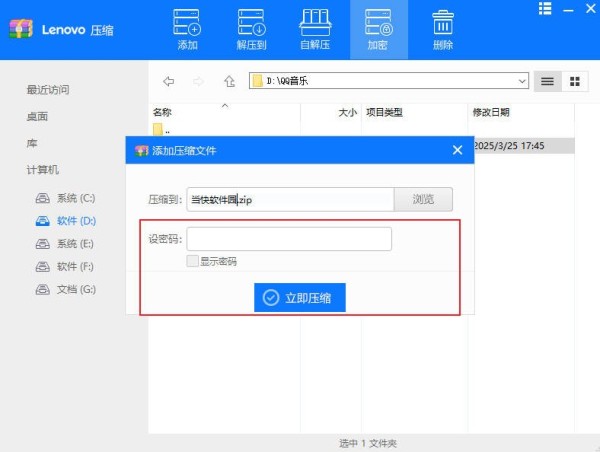Click the 删除 (Delete) trash icon

coord(443,29)
